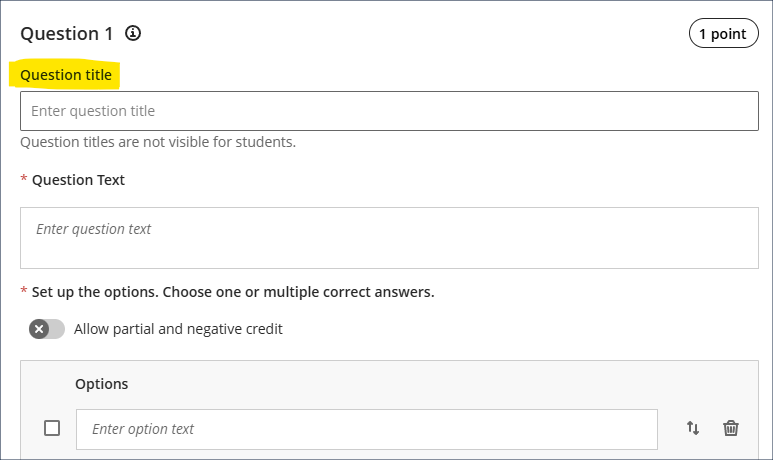The image size is (773, 460).
Task: Delete the option with the trash icon
Action: 731,428
